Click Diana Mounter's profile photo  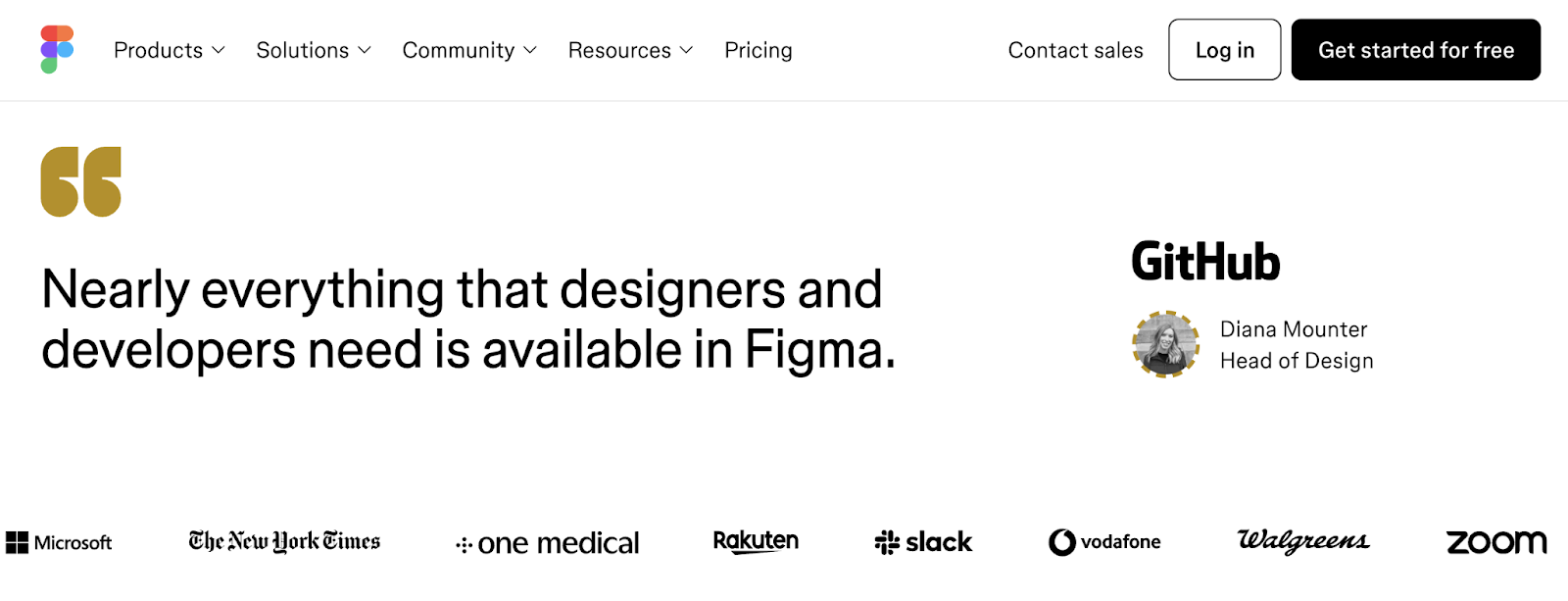[x=1164, y=345]
